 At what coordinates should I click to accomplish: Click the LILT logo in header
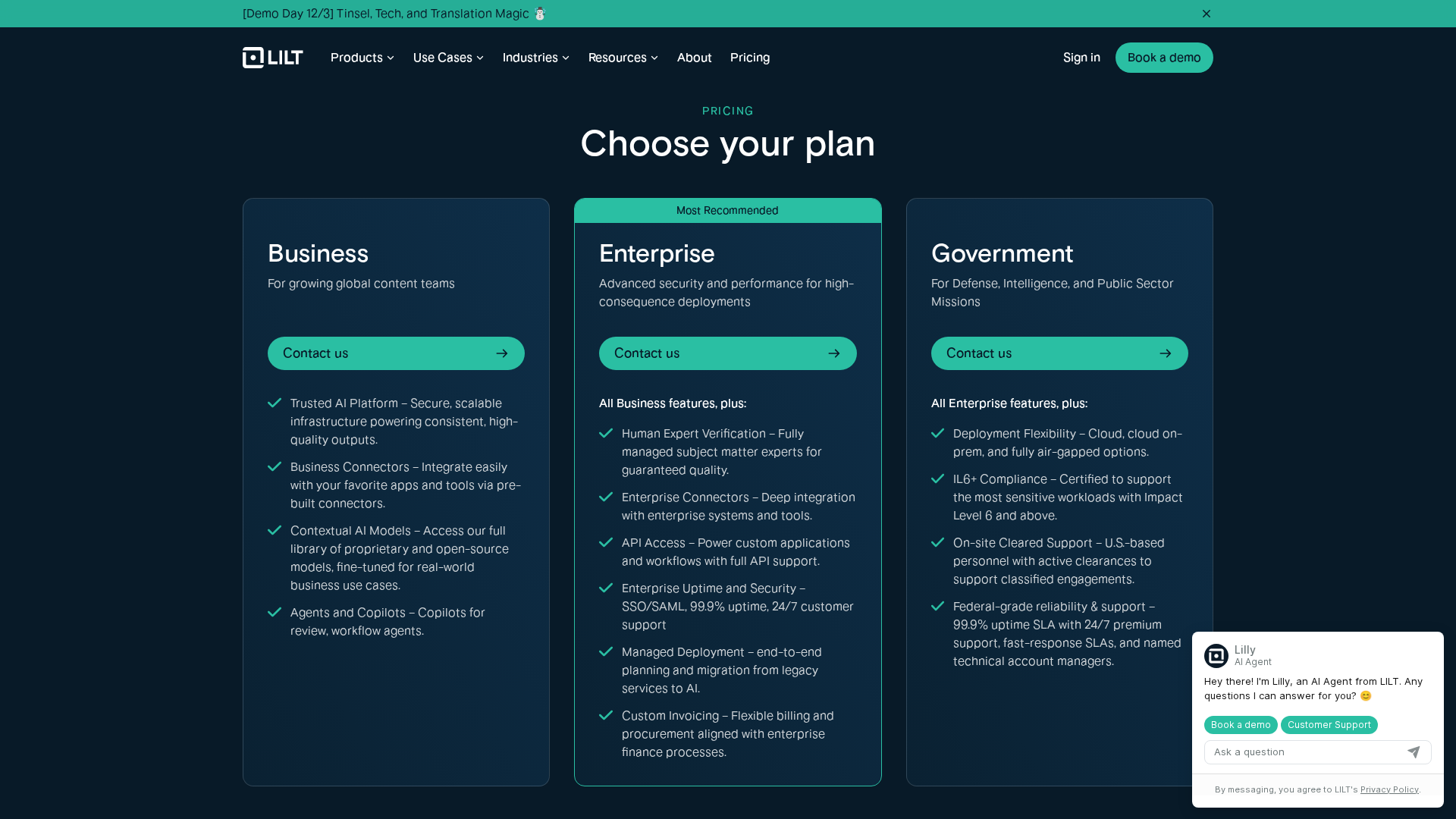pos(272,58)
